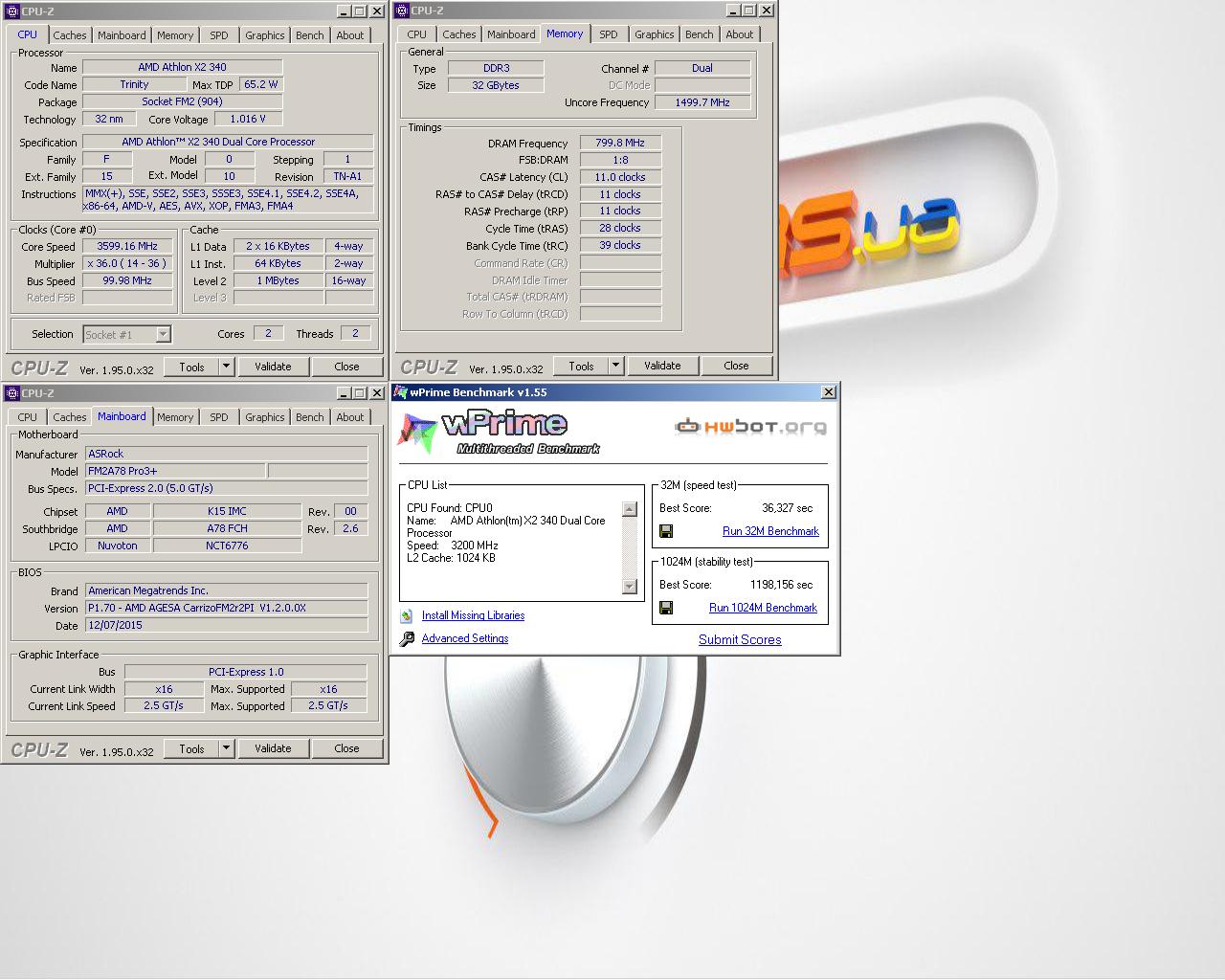
Task: Click the Memory Size value 32 GBytes
Action: [x=496, y=85]
